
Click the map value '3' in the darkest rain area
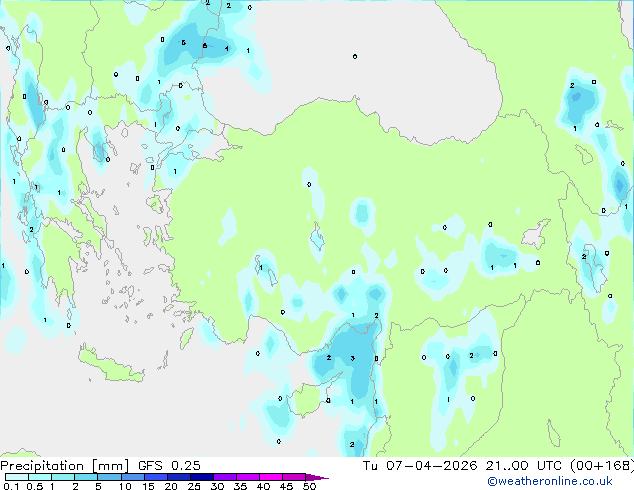[353, 358]
